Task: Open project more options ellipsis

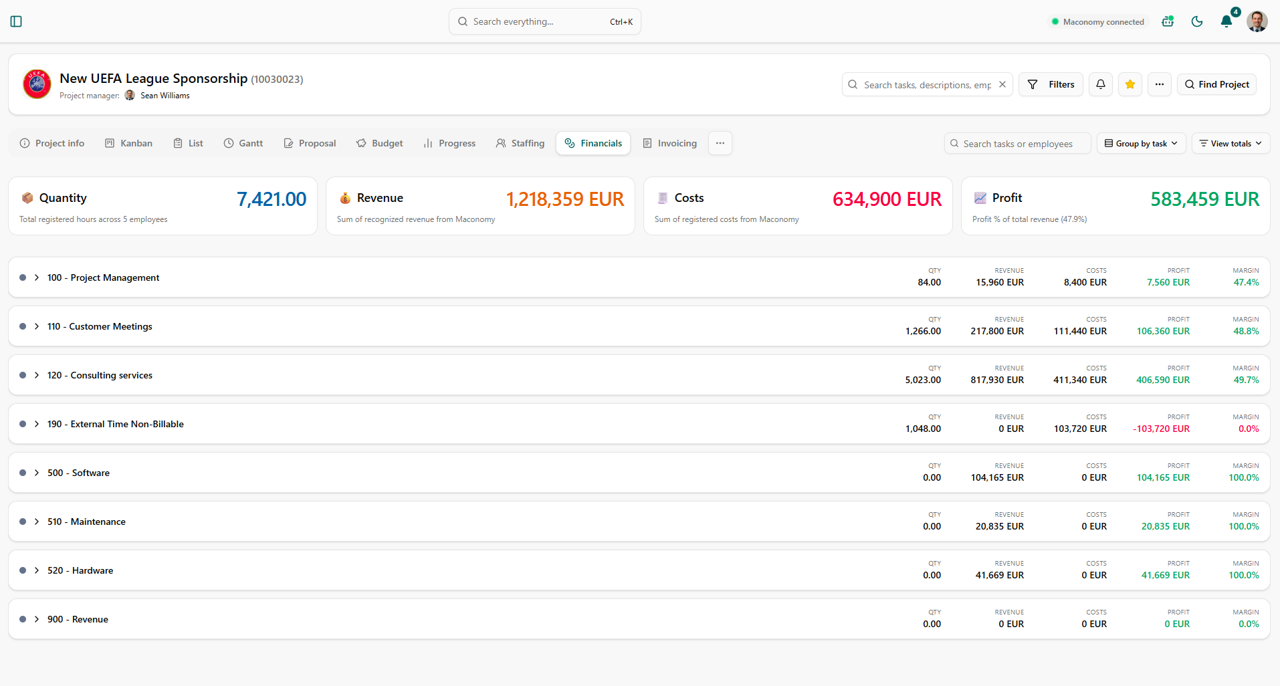Action: [1159, 85]
